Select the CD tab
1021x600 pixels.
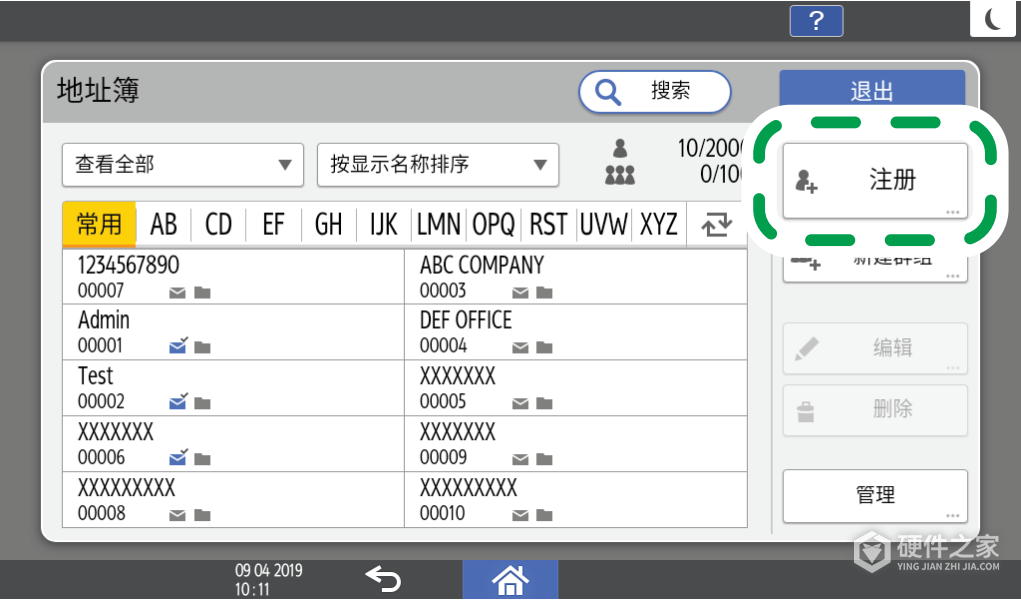pyautogui.click(x=218, y=224)
